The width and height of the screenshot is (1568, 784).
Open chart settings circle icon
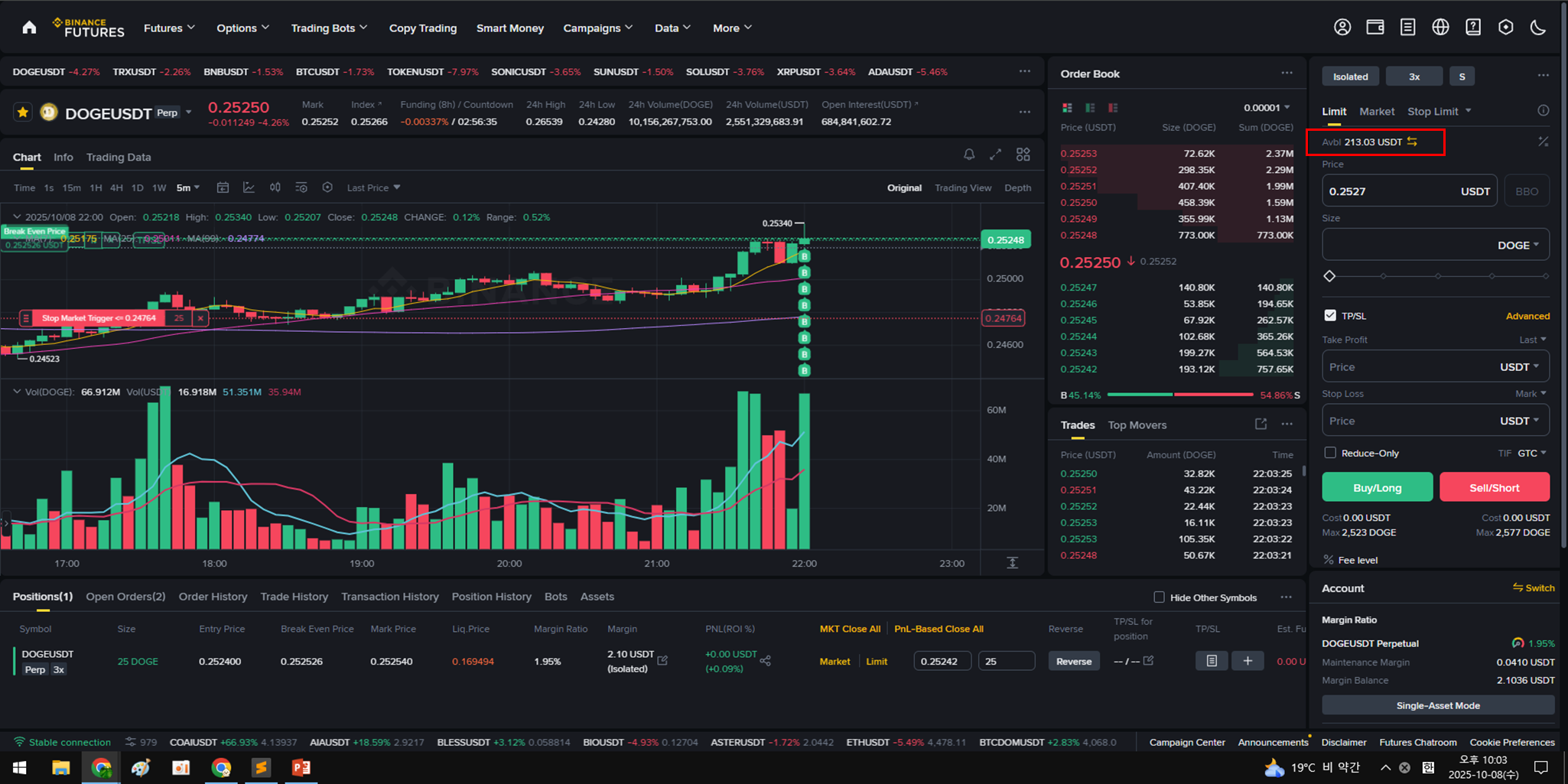click(327, 187)
